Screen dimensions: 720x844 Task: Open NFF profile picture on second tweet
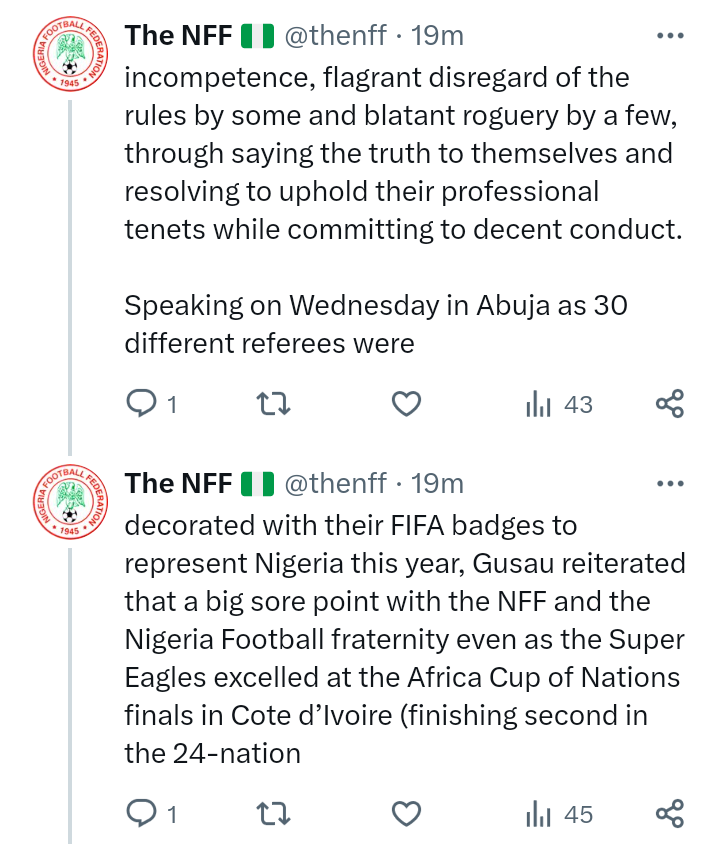pyautogui.click(x=69, y=503)
